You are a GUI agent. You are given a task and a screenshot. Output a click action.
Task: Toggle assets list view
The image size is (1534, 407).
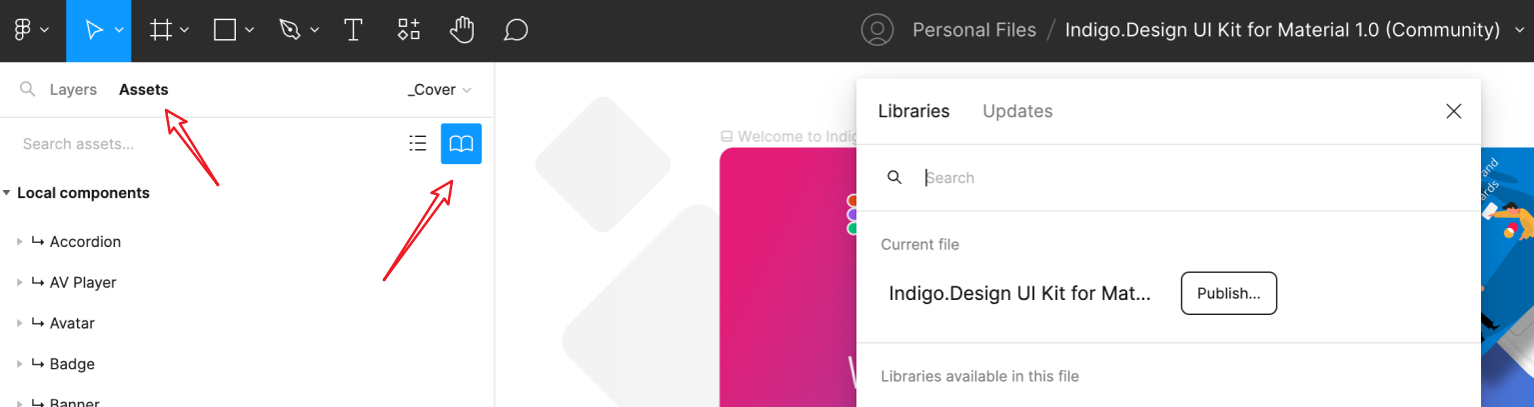[418, 144]
